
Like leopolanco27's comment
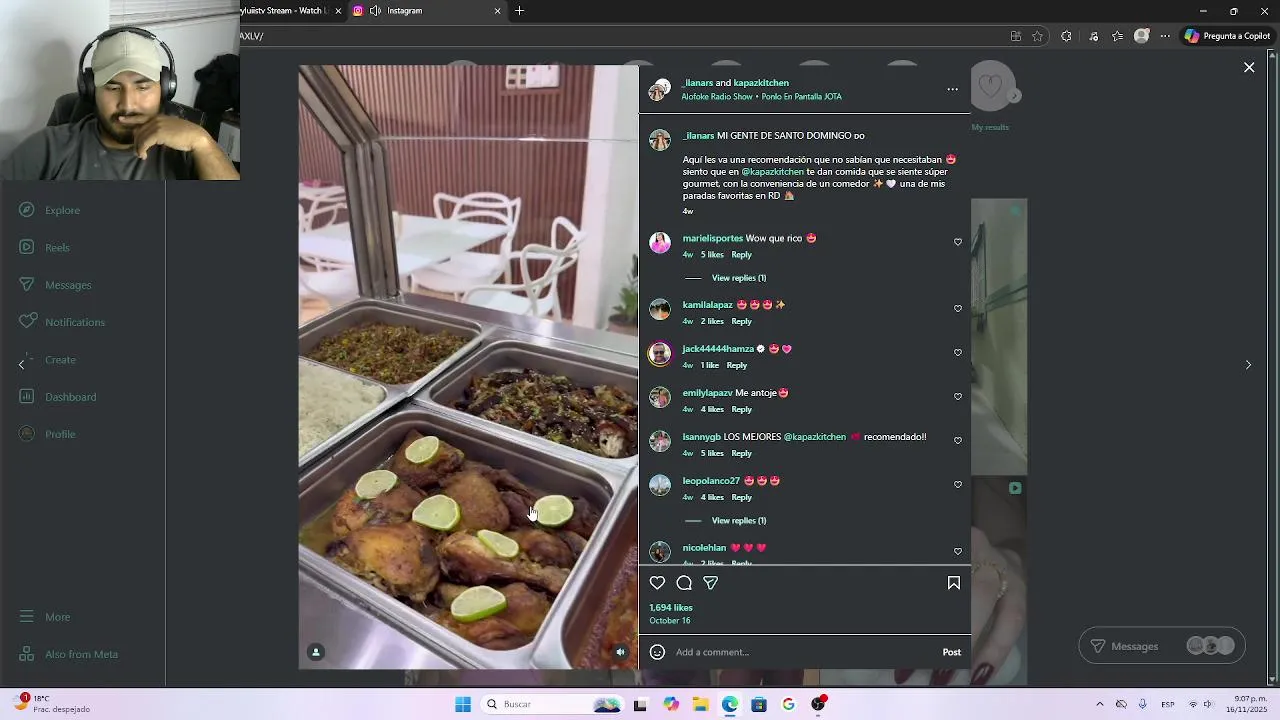coord(958,484)
